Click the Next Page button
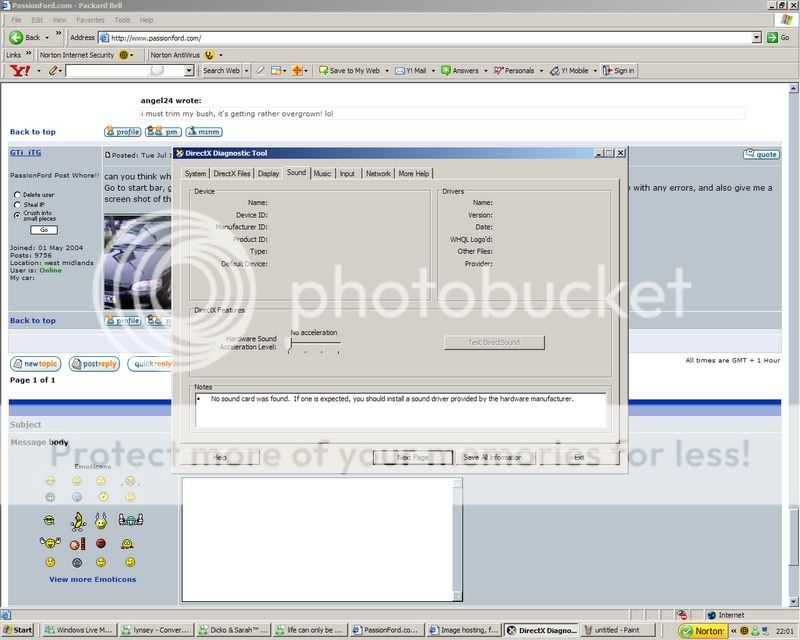The width and height of the screenshot is (800, 640). click(413, 457)
